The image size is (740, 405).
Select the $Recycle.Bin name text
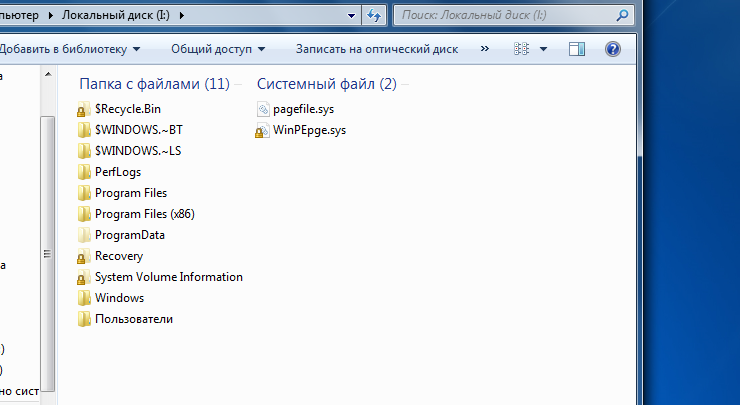tap(128, 109)
